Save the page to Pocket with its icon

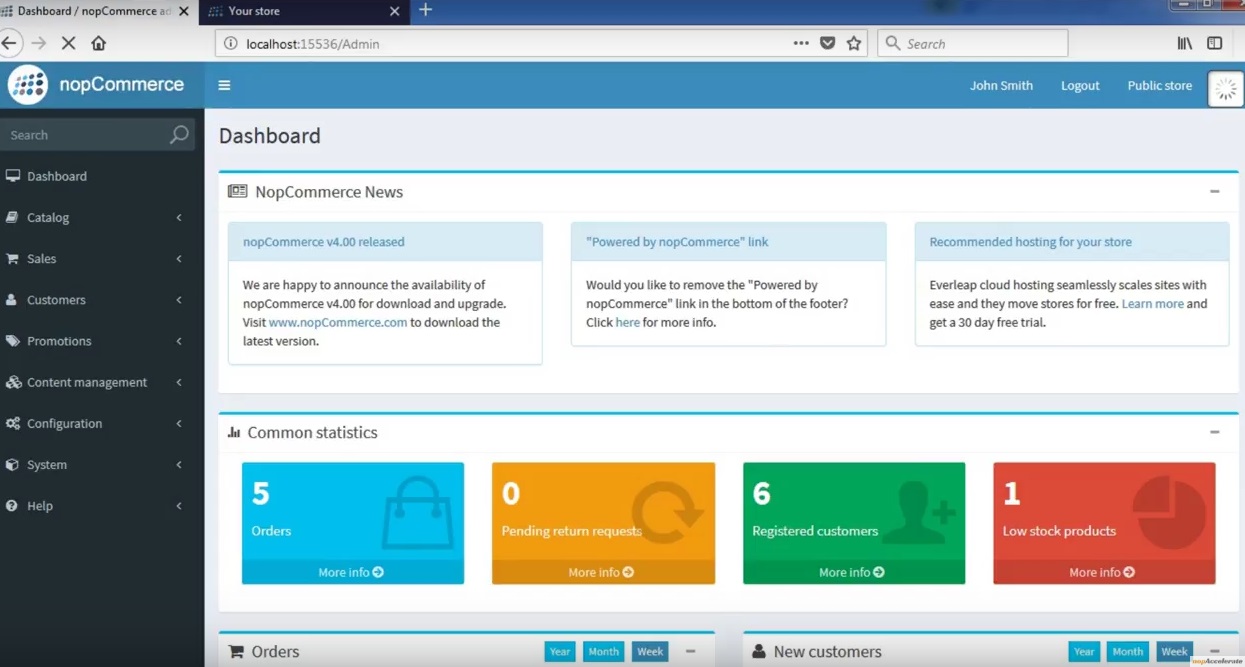coord(827,43)
